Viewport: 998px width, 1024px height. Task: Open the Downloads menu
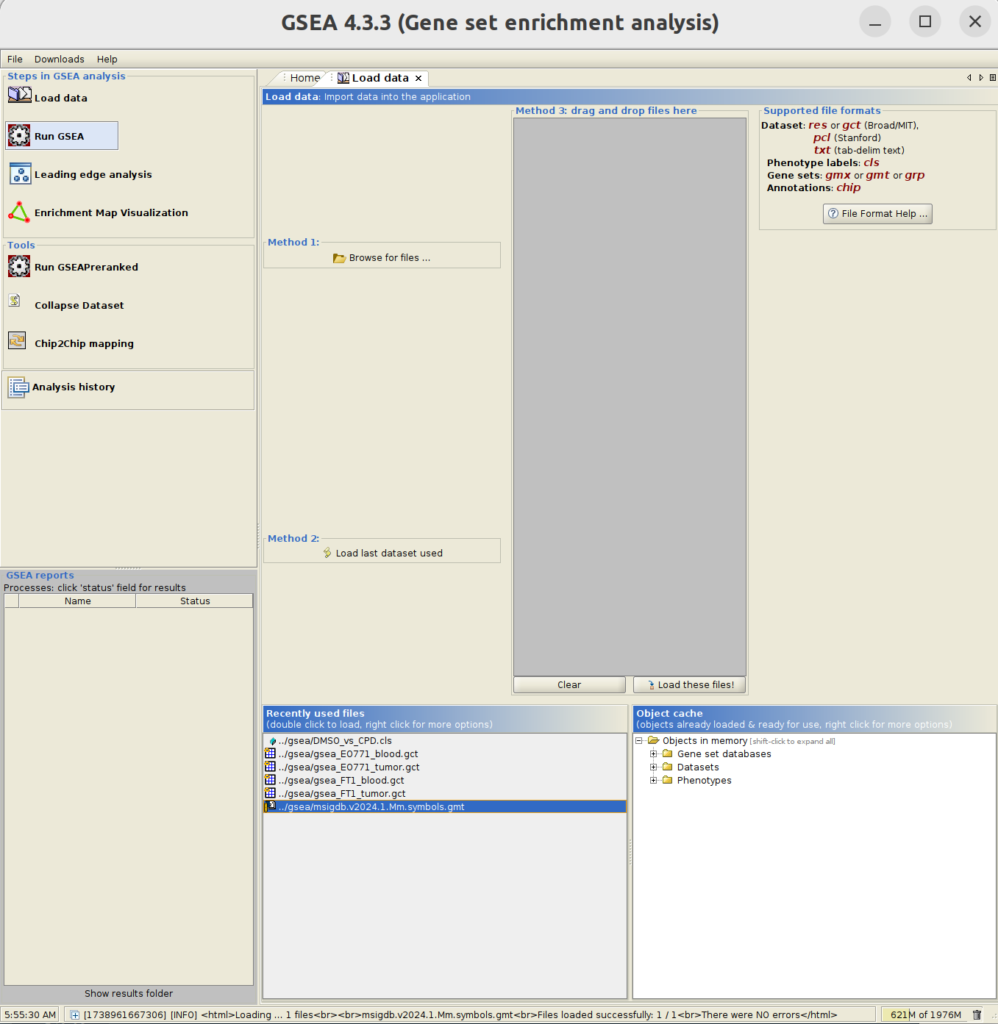click(x=59, y=59)
